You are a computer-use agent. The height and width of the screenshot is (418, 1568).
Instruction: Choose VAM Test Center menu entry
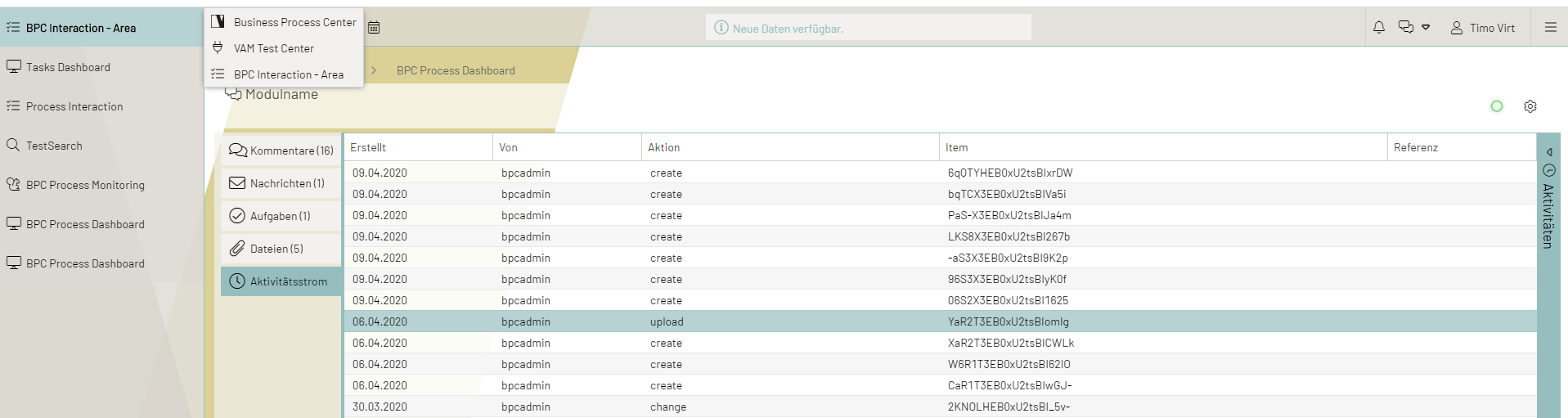tap(273, 48)
